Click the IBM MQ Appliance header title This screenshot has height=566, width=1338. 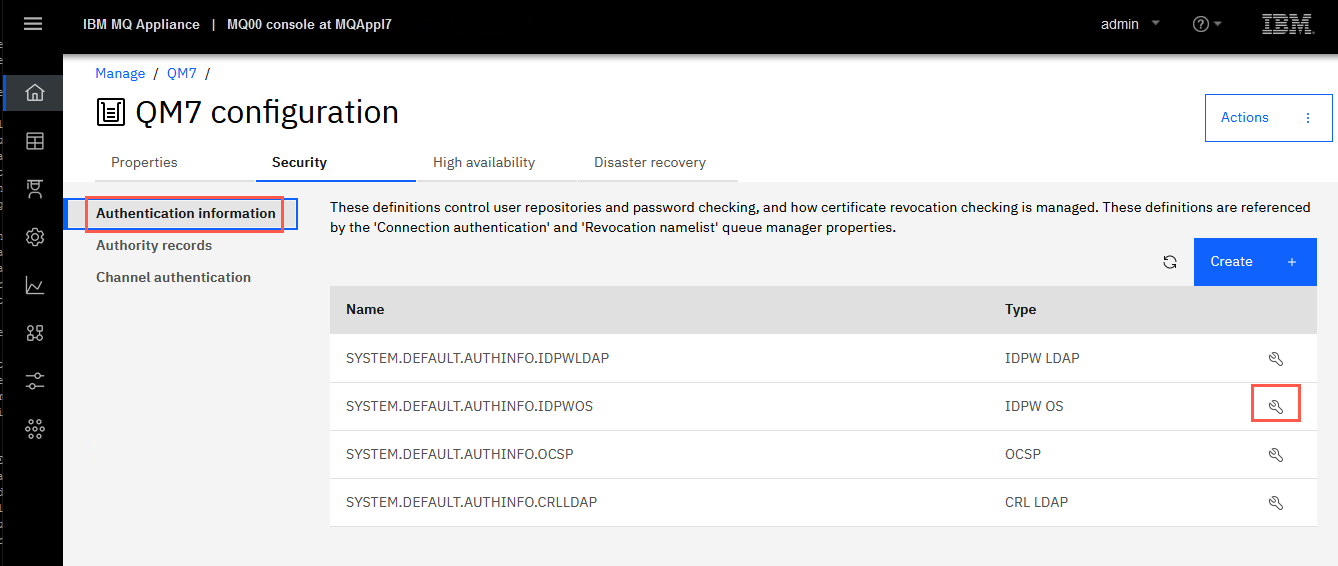point(141,24)
